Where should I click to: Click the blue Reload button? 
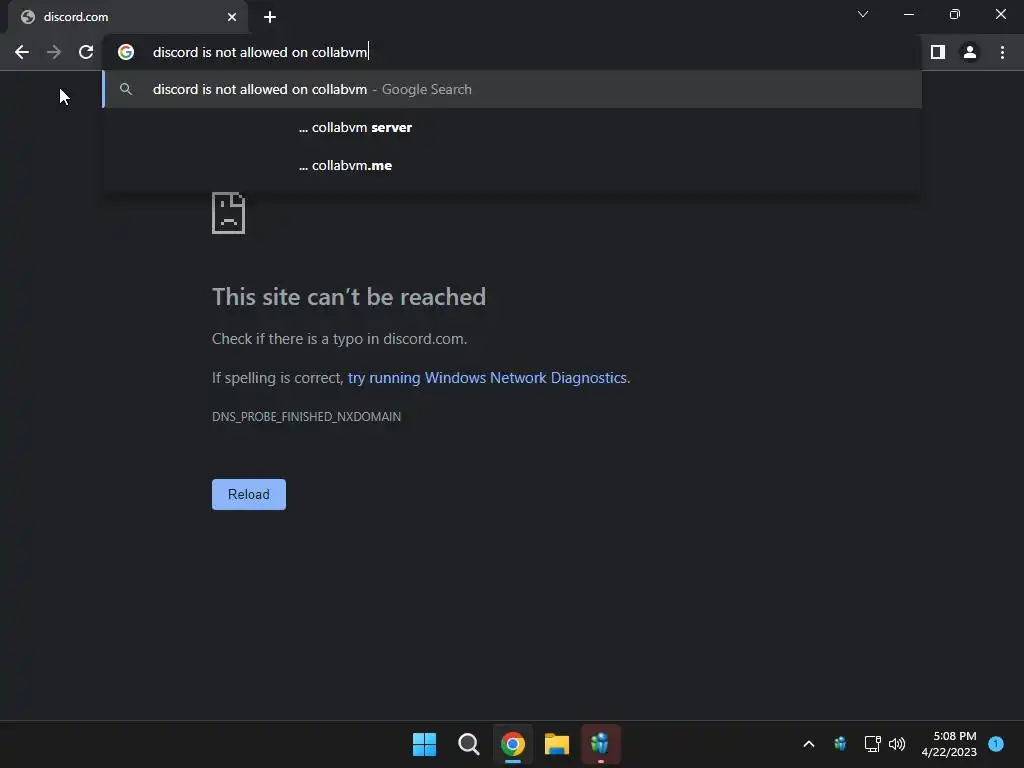click(x=249, y=494)
